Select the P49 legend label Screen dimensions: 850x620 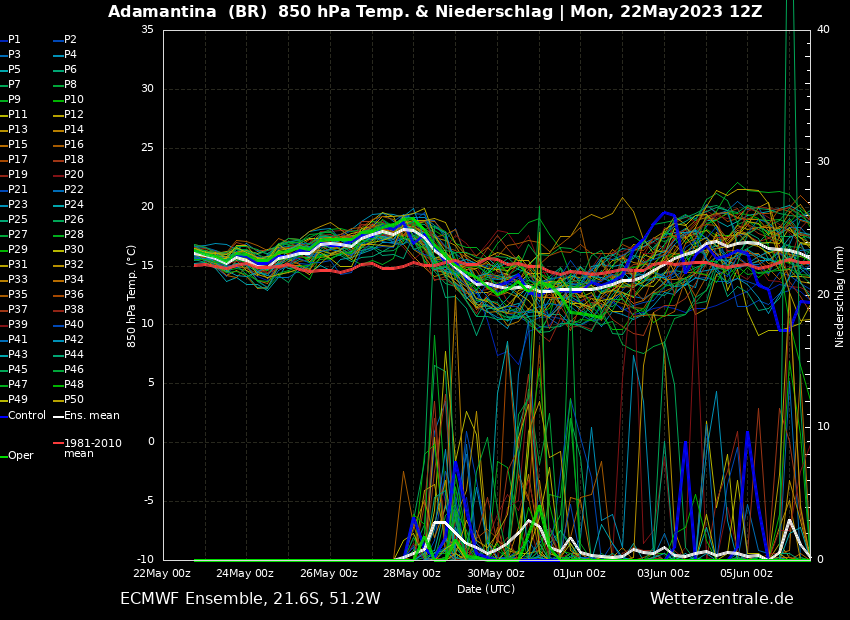pyautogui.click(x=14, y=399)
